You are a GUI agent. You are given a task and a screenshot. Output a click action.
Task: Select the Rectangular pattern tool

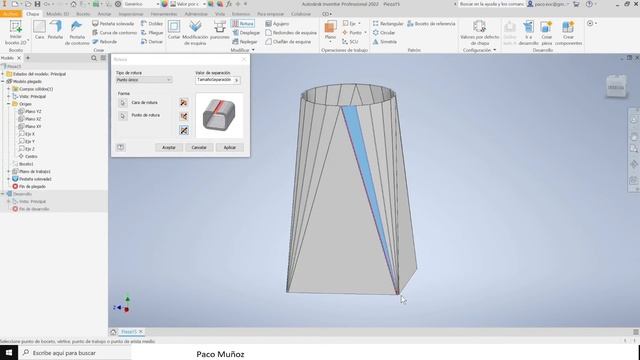(x=388, y=24)
